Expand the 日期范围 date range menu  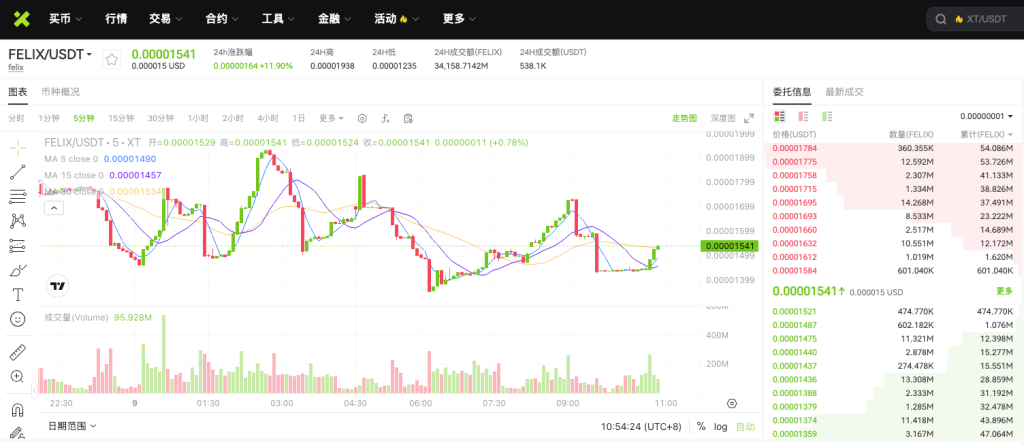72,426
